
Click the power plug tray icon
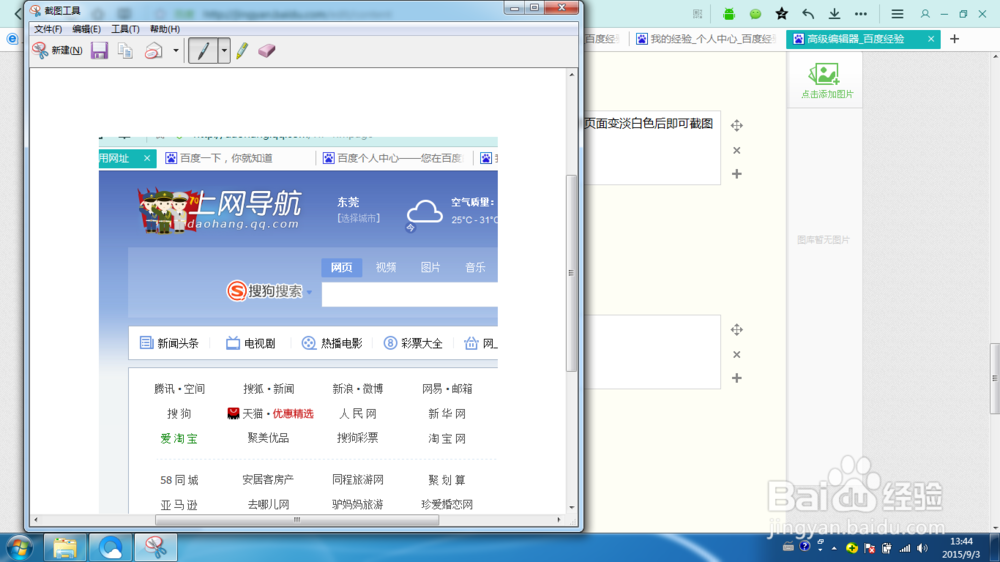point(886,548)
